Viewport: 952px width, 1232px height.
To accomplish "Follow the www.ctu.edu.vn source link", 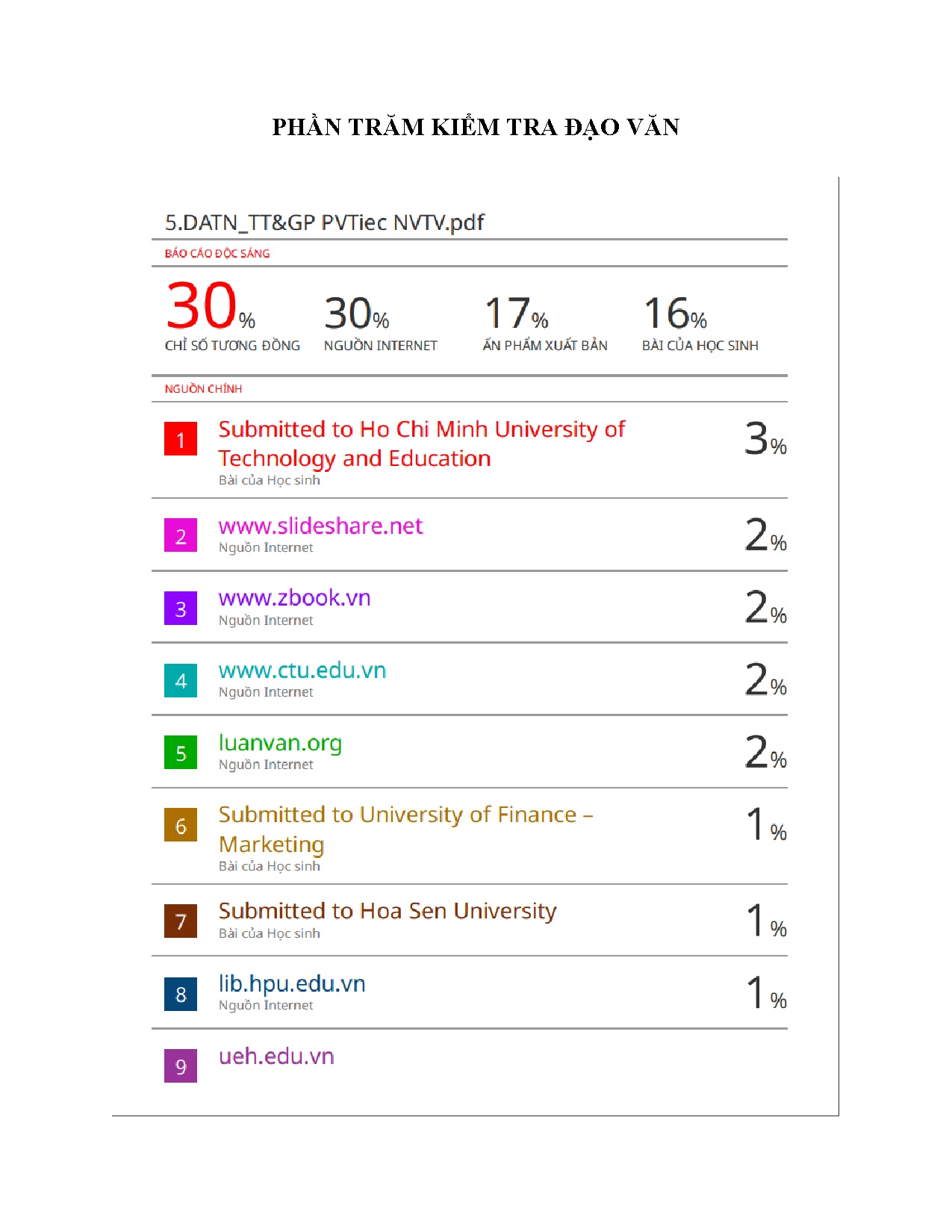I will pos(302,671).
